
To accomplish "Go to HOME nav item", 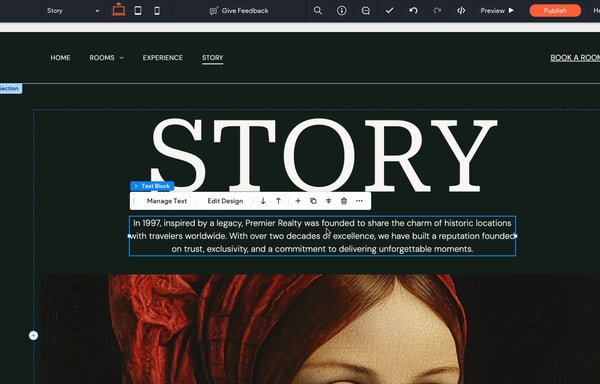I will click(x=60, y=58).
